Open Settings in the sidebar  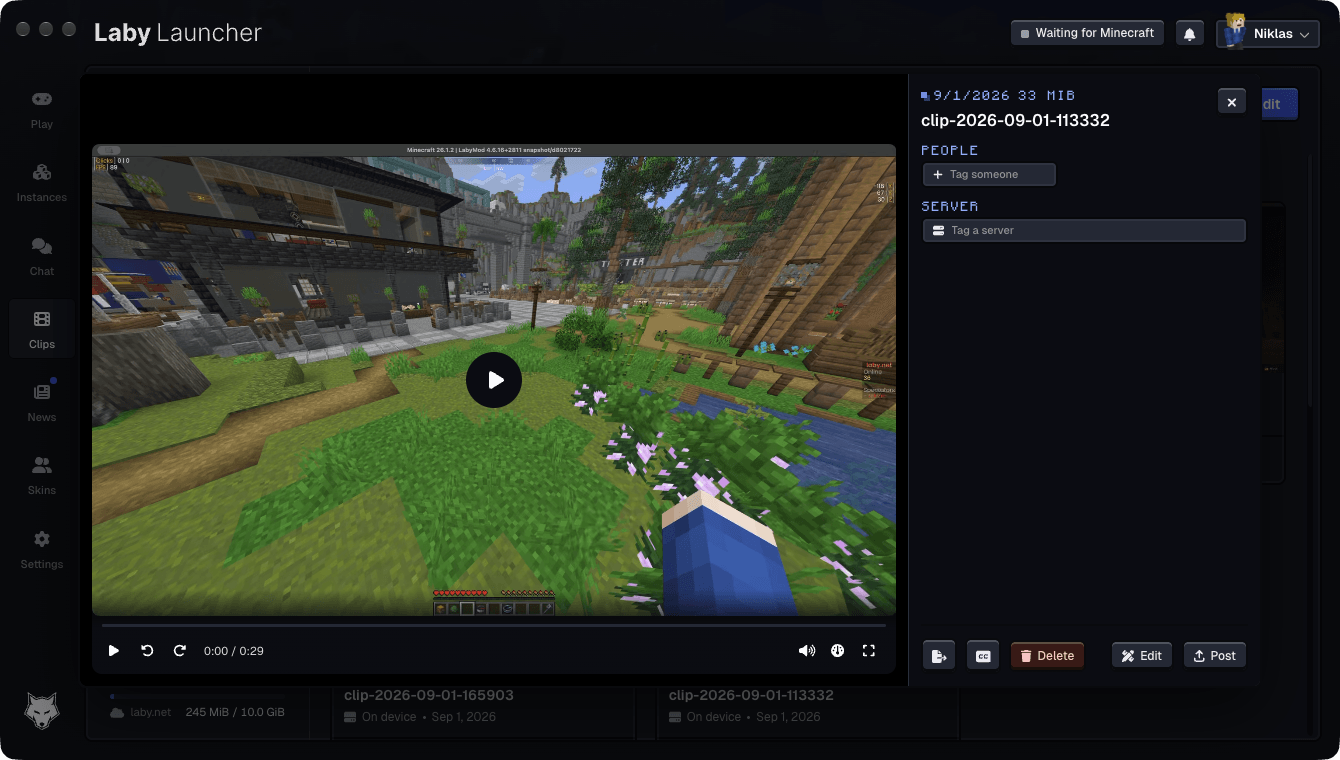click(x=42, y=550)
